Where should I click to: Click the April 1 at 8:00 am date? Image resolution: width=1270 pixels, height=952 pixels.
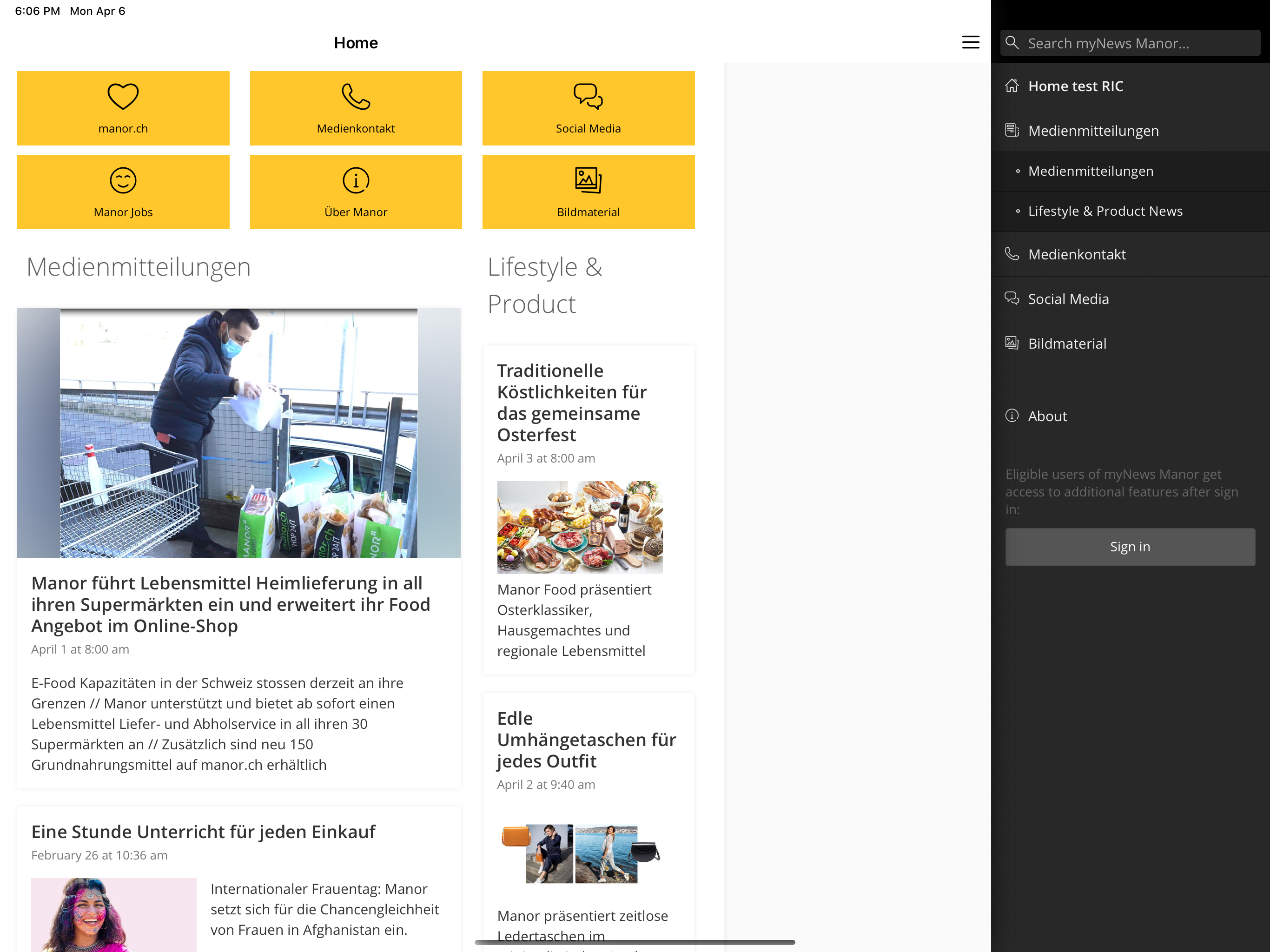pos(80,649)
